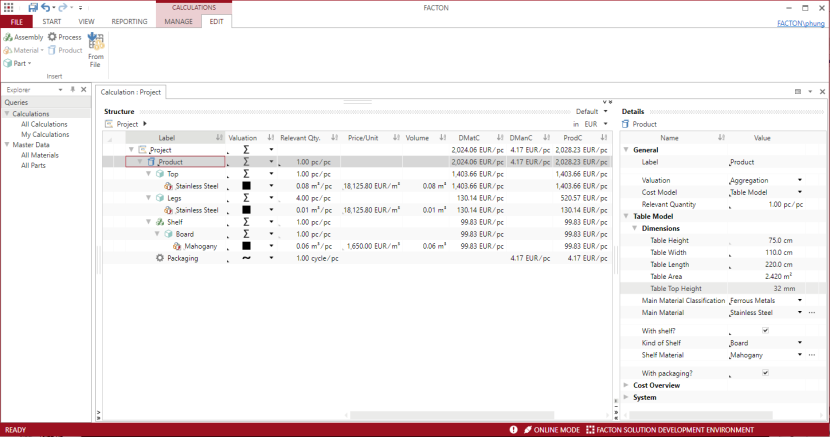The image size is (830, 437).
Task: Click the Save icon in quick access toolbar
Action: (33, 7)
